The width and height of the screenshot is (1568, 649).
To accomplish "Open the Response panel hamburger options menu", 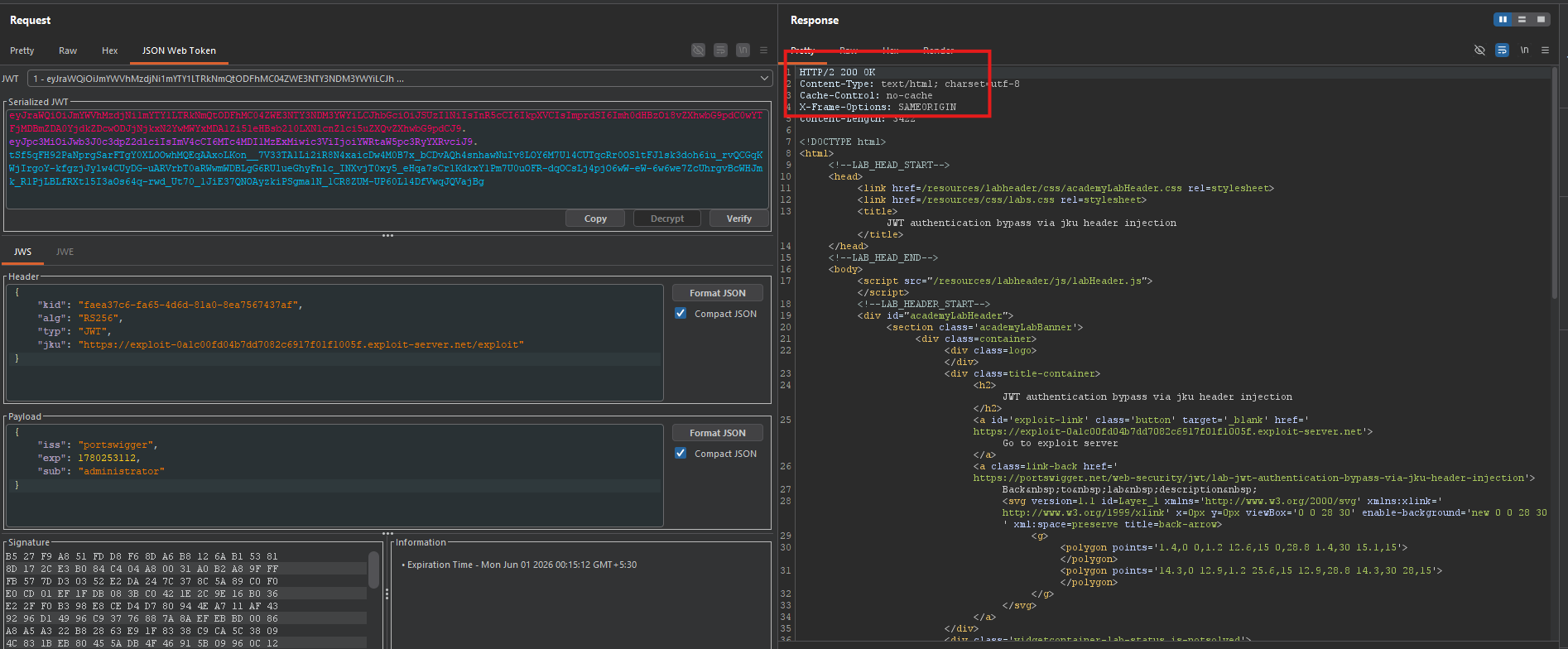I will [x=1545, y=50].
